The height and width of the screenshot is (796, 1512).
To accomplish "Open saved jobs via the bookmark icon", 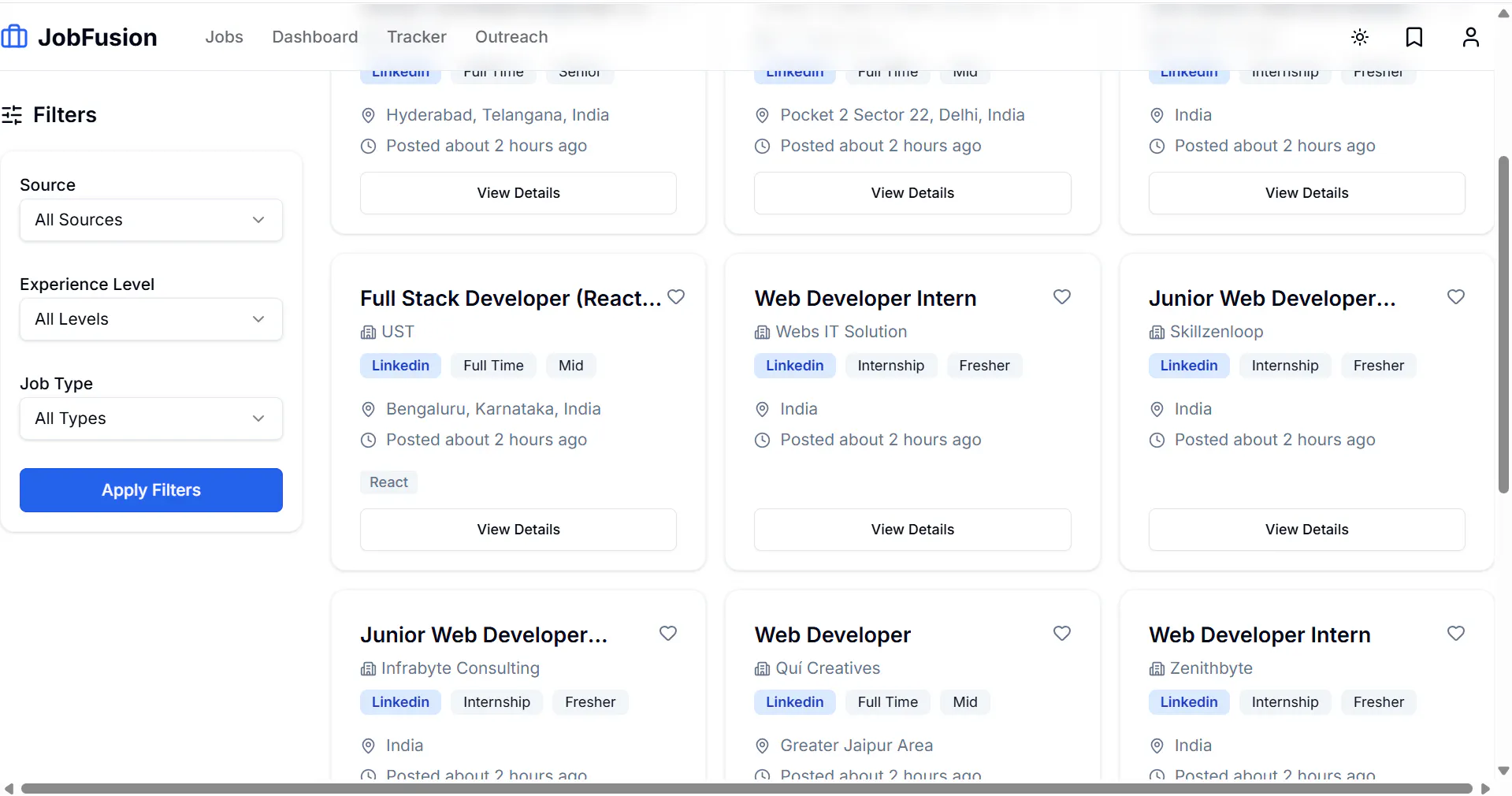I will point(1414,37).
